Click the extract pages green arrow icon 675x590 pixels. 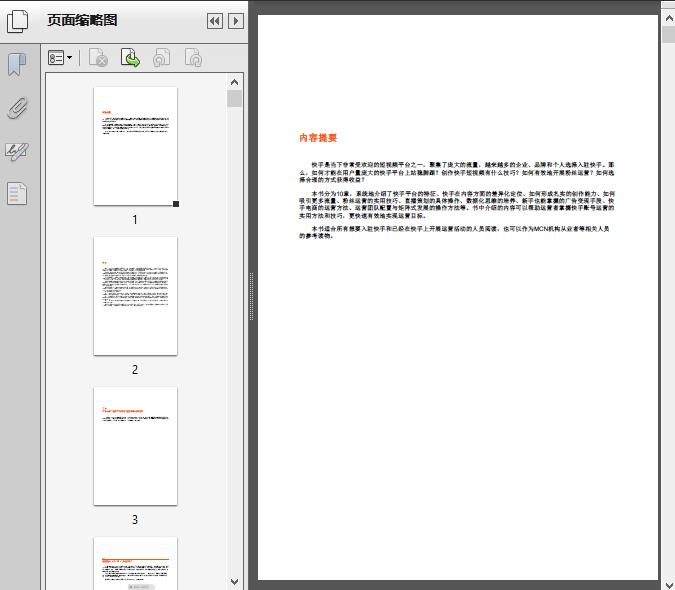tap(130, 58)
